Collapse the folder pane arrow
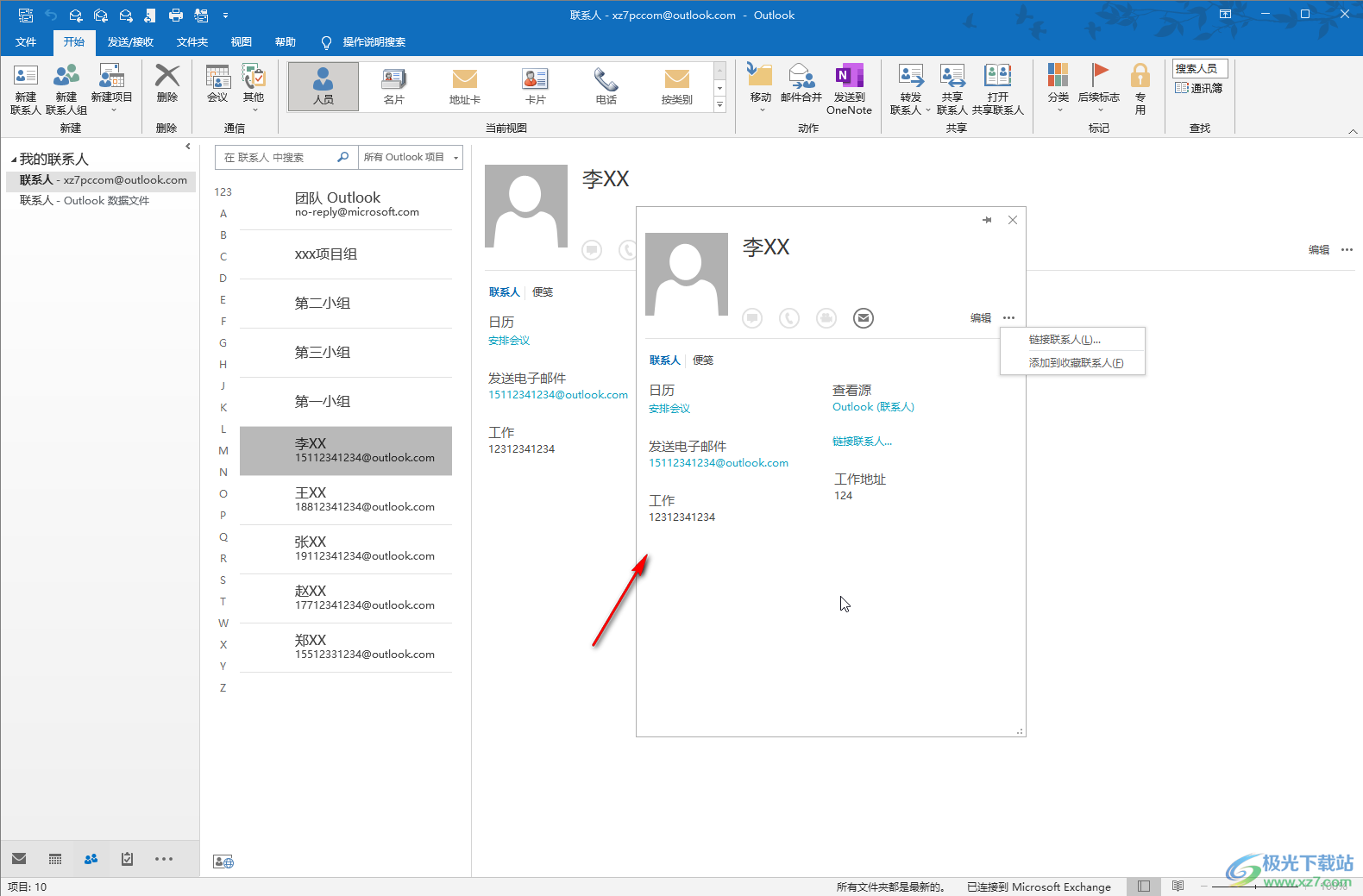The height and width of the screenshot is (896, 1363). [x=187, y=147]
